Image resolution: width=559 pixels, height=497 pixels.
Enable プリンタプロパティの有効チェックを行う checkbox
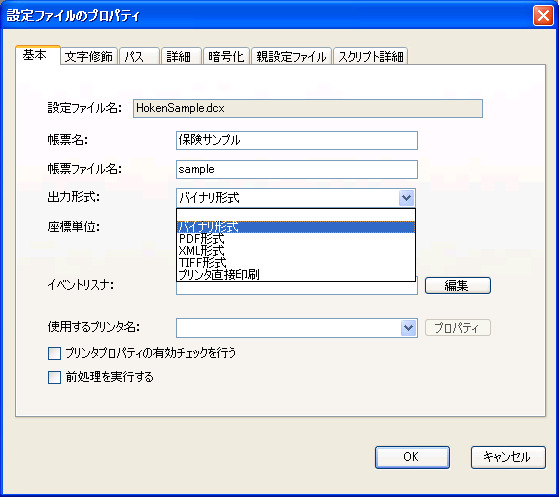(x=54, y=354)
